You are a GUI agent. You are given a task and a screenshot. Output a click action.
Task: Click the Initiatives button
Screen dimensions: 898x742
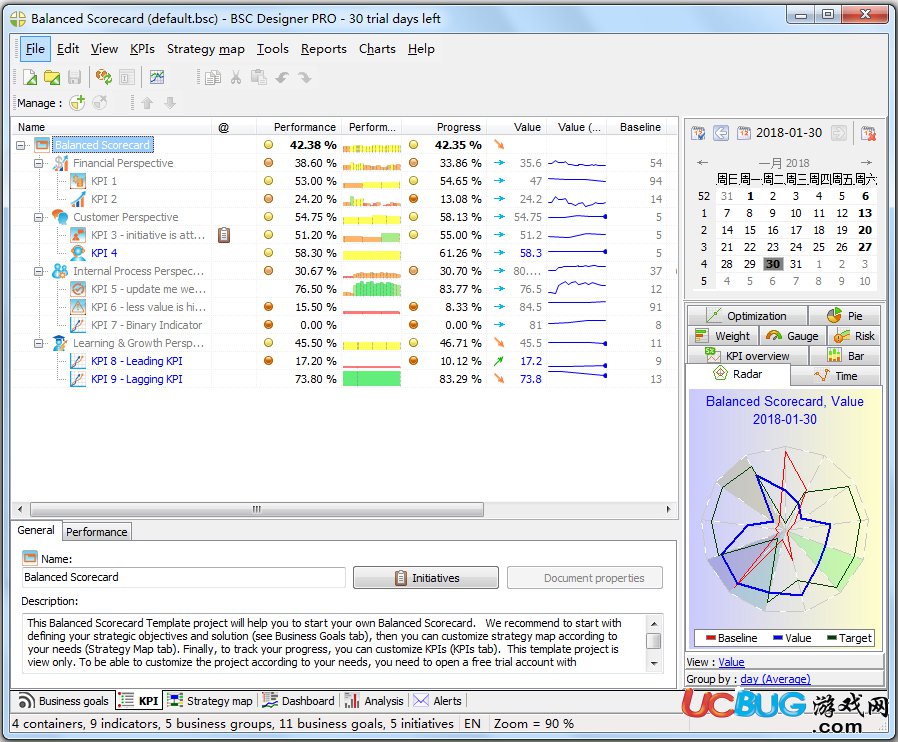click(x=426, y=578)
